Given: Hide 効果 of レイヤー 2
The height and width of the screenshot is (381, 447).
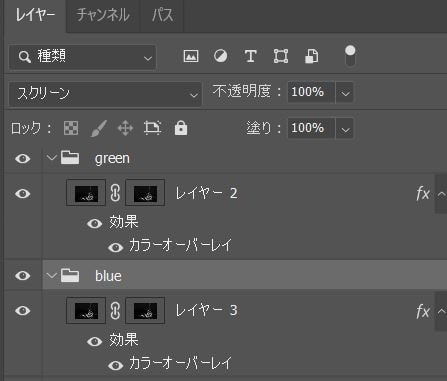Looking at the screenshot, I should tap(95, 223).
